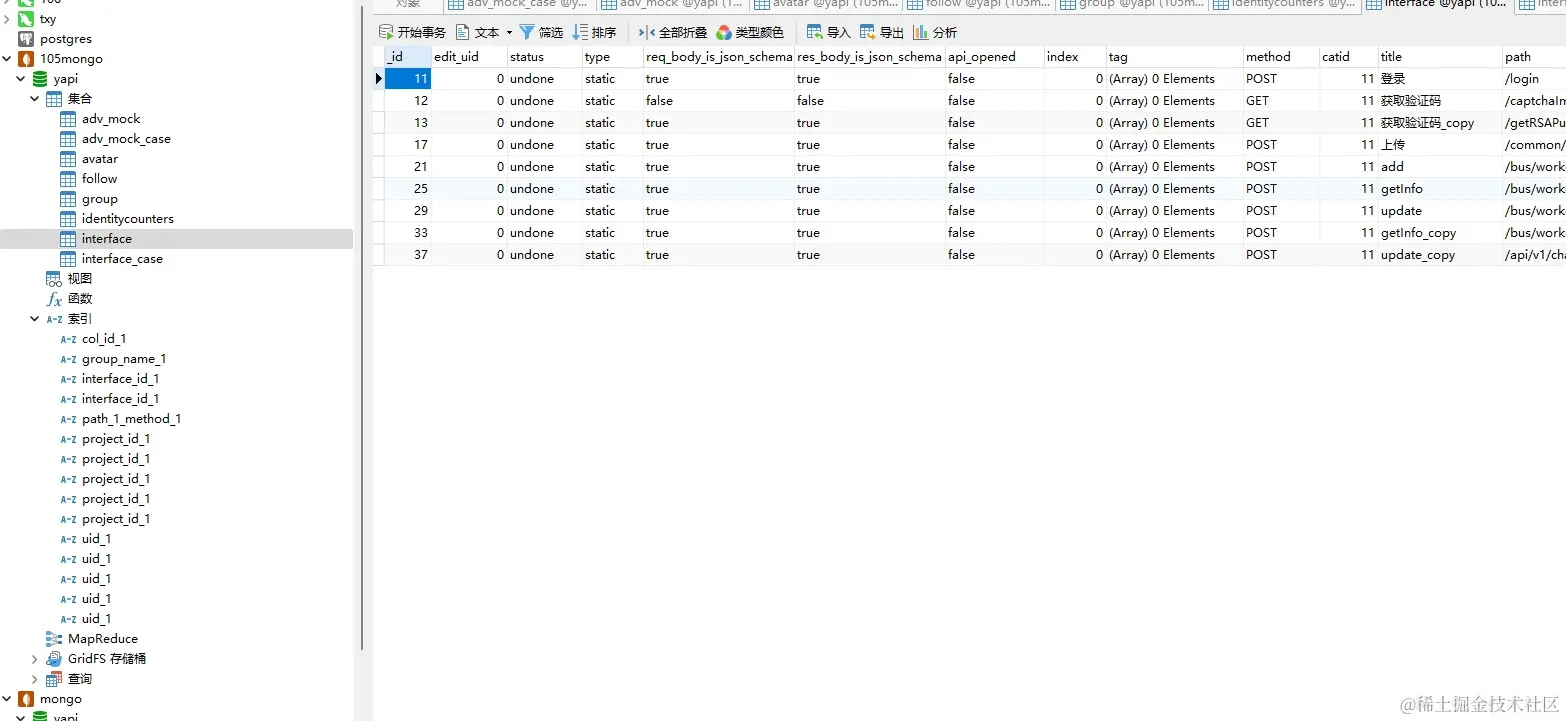The image size is (1566, 721).
Task: Select the path cell /login
Action: tap(1534, 79)
